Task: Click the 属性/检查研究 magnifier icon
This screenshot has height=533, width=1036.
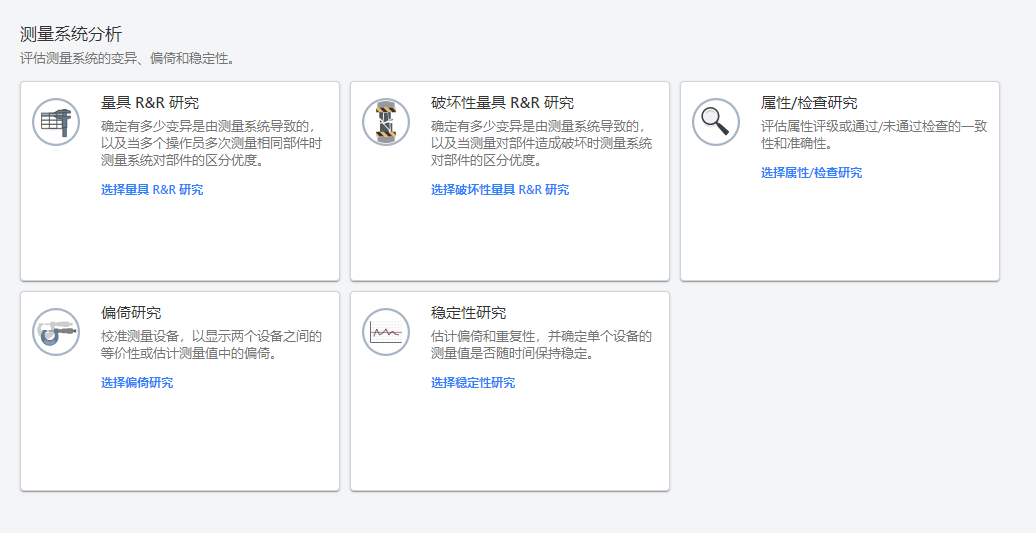Action: tap(716, 122)
